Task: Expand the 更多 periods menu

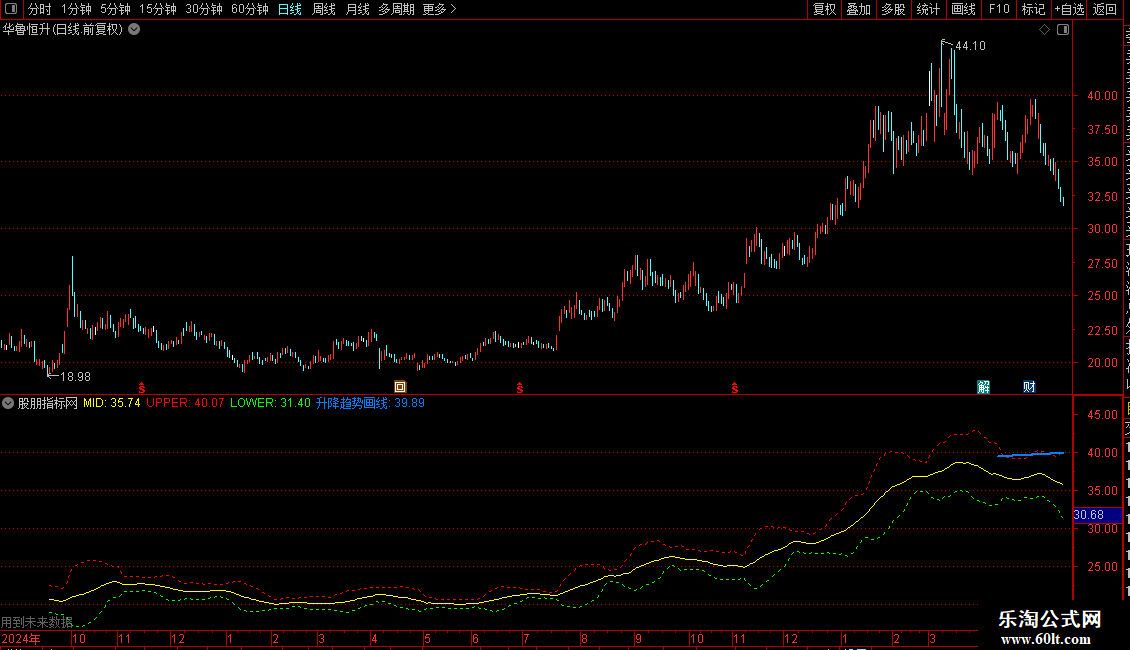Action: [x=439, y=9]
